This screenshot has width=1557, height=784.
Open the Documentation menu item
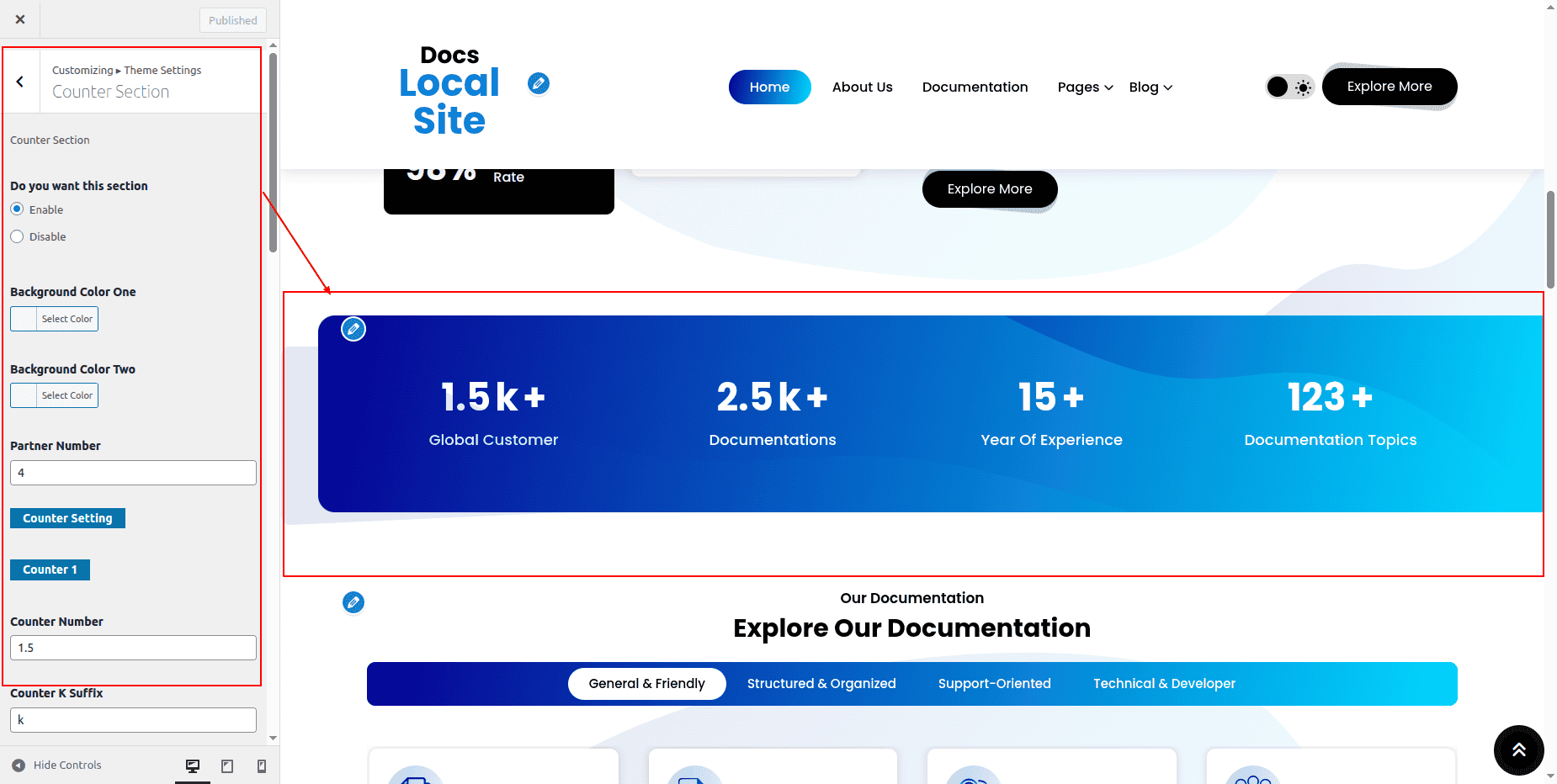click(x=975, y=87)
